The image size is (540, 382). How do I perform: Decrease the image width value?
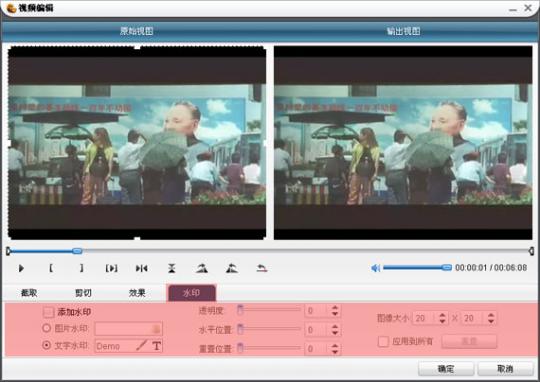(443, 321)
